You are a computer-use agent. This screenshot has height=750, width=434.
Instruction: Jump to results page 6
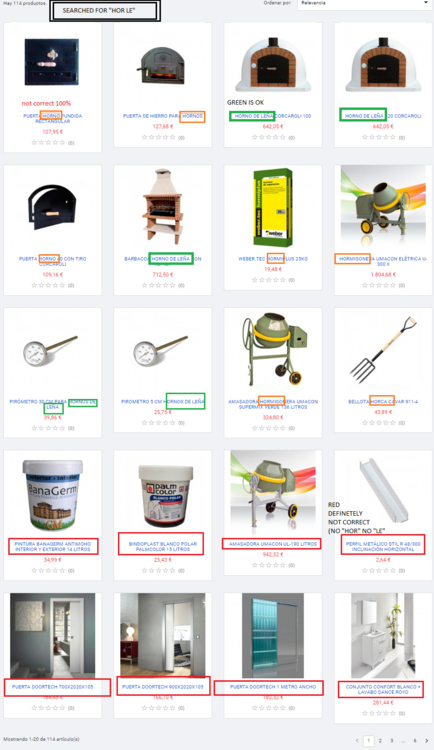[x=415, y=740]
